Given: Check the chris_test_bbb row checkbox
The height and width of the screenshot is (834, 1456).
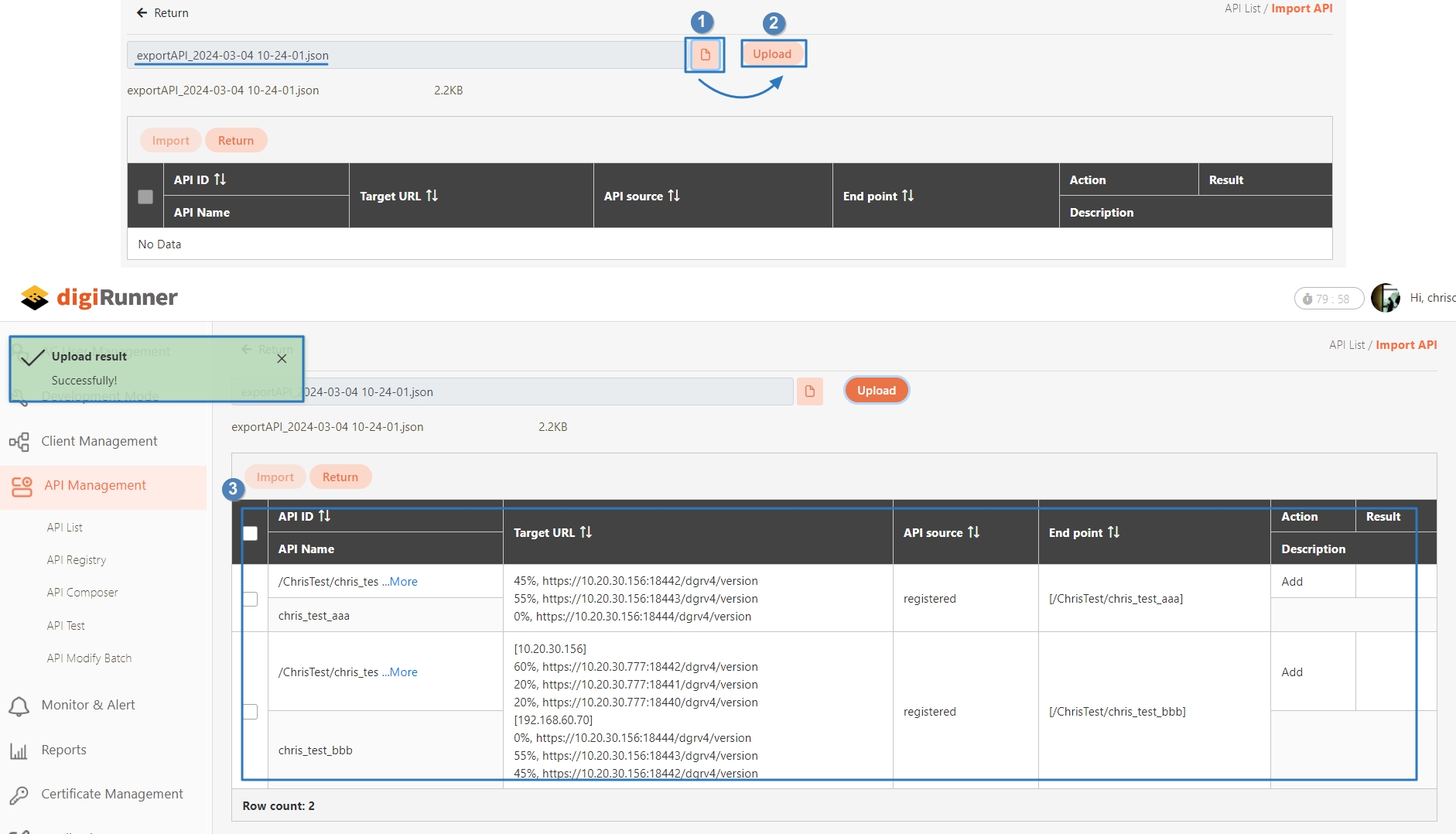Looking at the screenshot, I should 250,712.
